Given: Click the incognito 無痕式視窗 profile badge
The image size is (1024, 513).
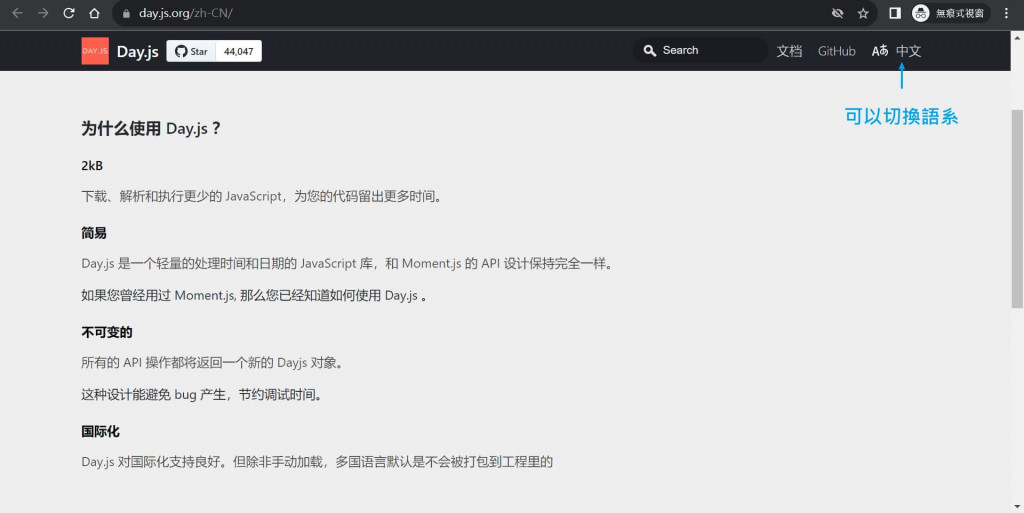Looking at the screenshot, I should (x=950, y=13).
